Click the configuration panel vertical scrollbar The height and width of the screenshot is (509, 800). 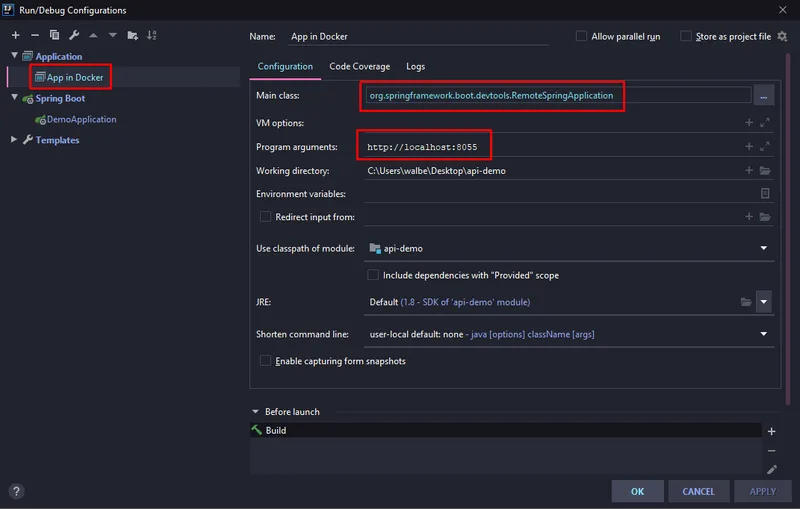coord(787,230)
